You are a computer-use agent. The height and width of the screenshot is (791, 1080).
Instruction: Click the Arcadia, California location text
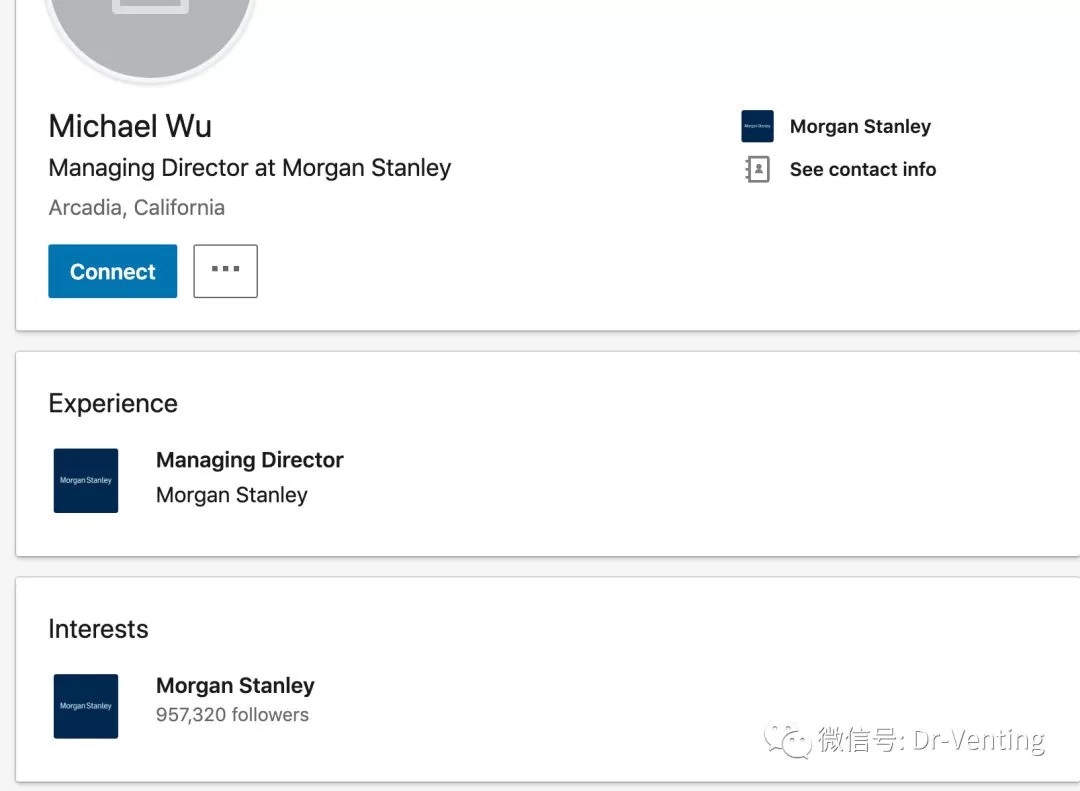[x=136, y=207]
